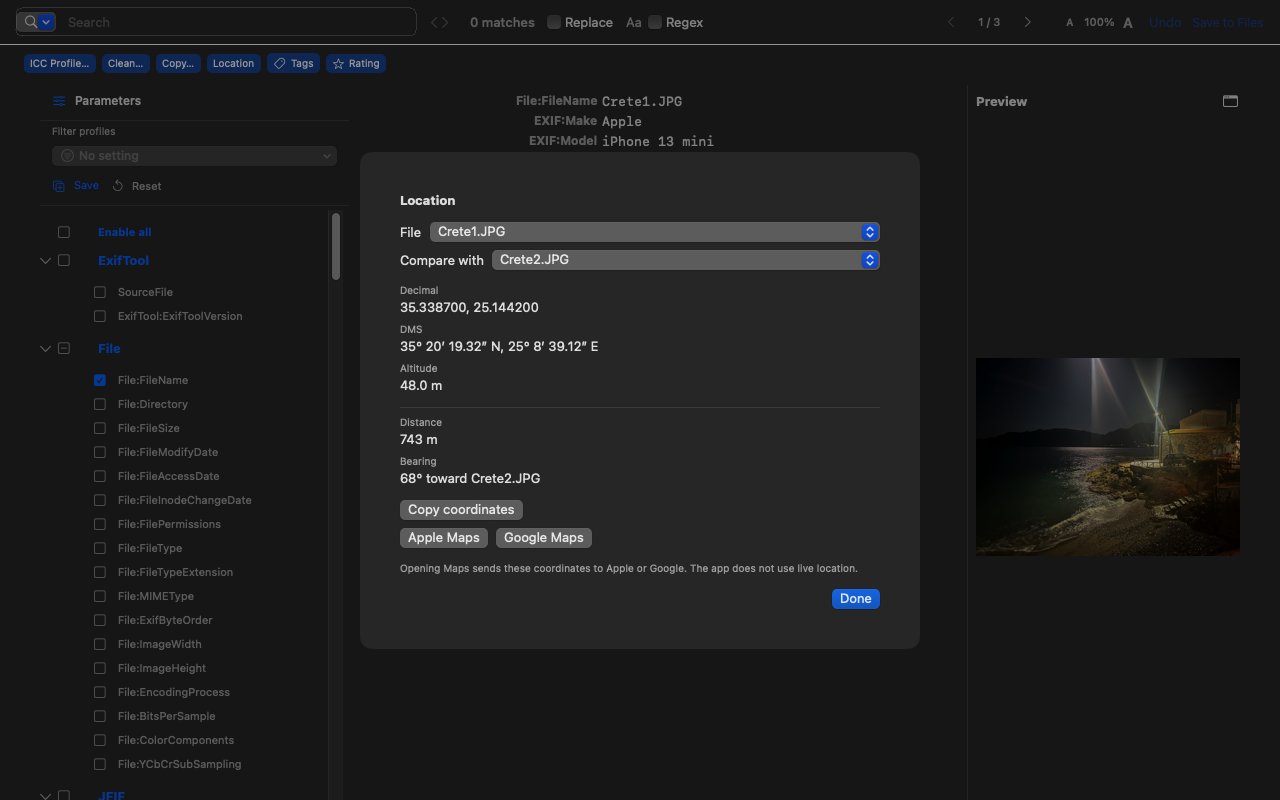
Task: Go to the next file arrow
Action: pyautogui.click(x=1027, y=22)
